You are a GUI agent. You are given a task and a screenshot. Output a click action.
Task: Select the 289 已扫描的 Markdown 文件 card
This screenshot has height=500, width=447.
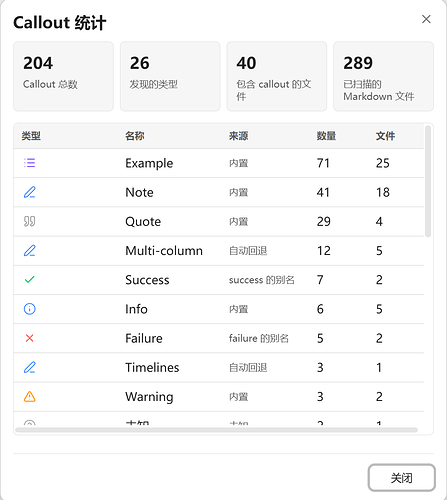pyautogui.click(x=383, y=76)
